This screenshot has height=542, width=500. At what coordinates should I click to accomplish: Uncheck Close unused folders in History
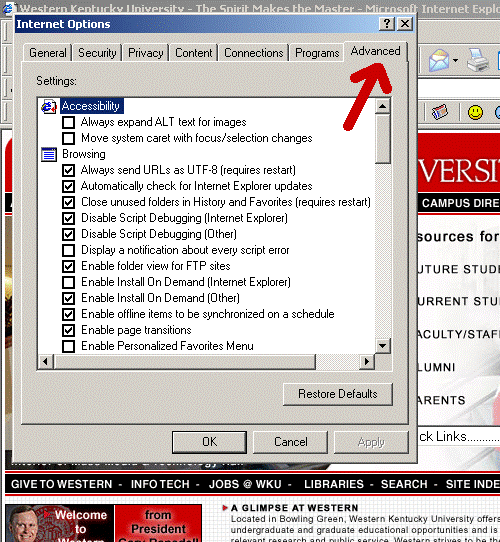click(68, 202)
